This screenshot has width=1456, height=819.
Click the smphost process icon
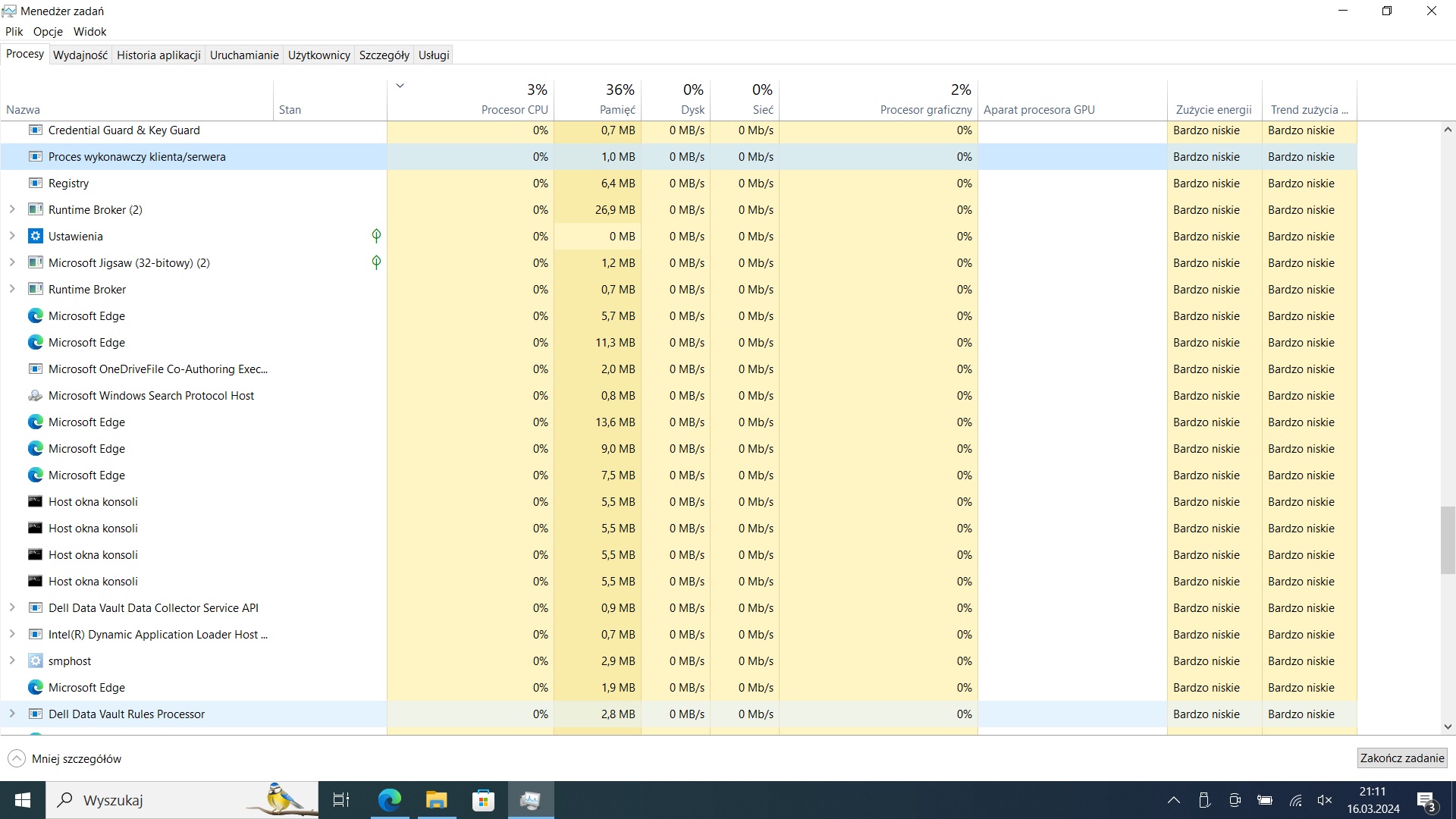tap(35, 661)
